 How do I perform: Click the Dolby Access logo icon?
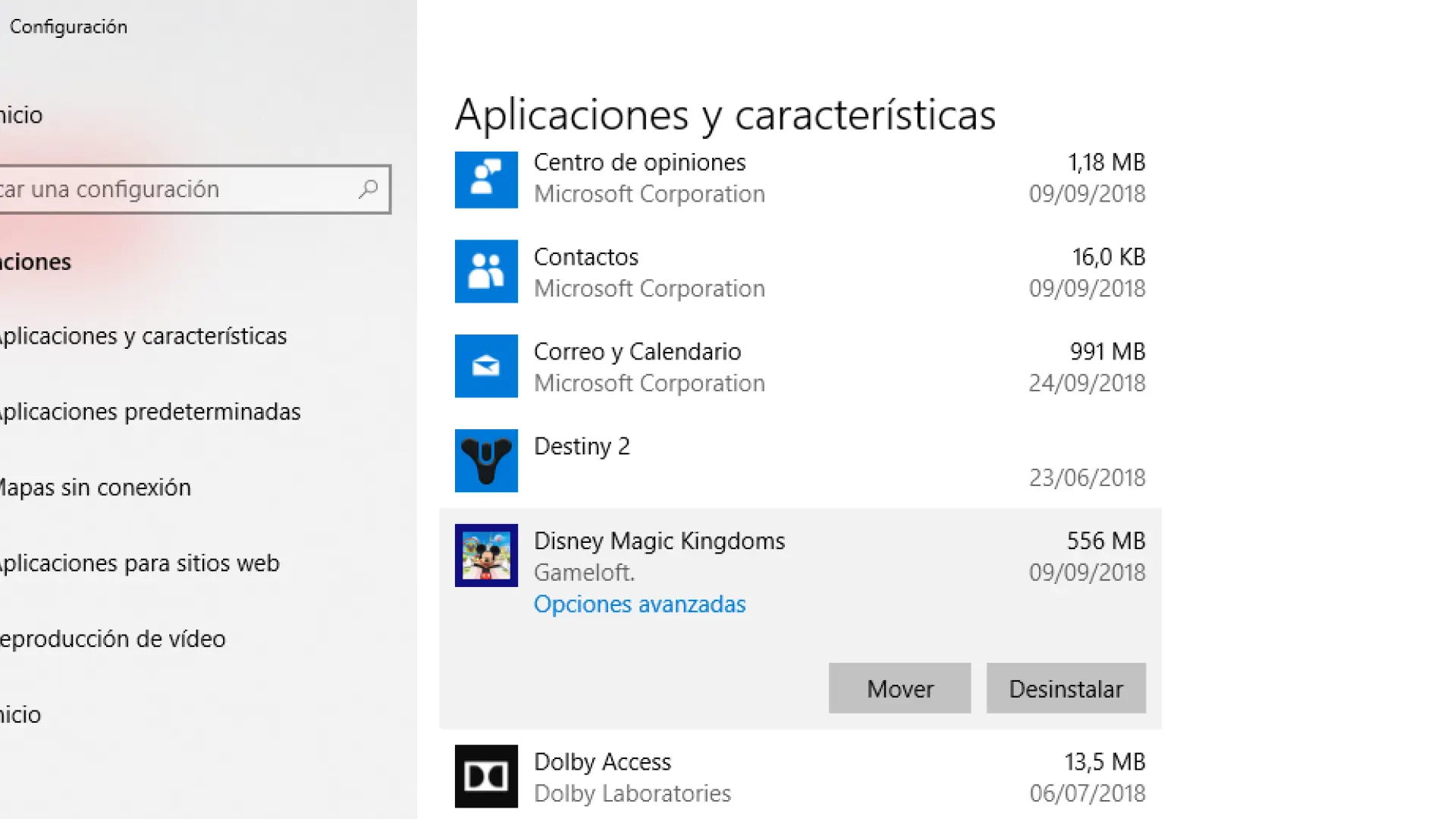click(x=486, y=776)
